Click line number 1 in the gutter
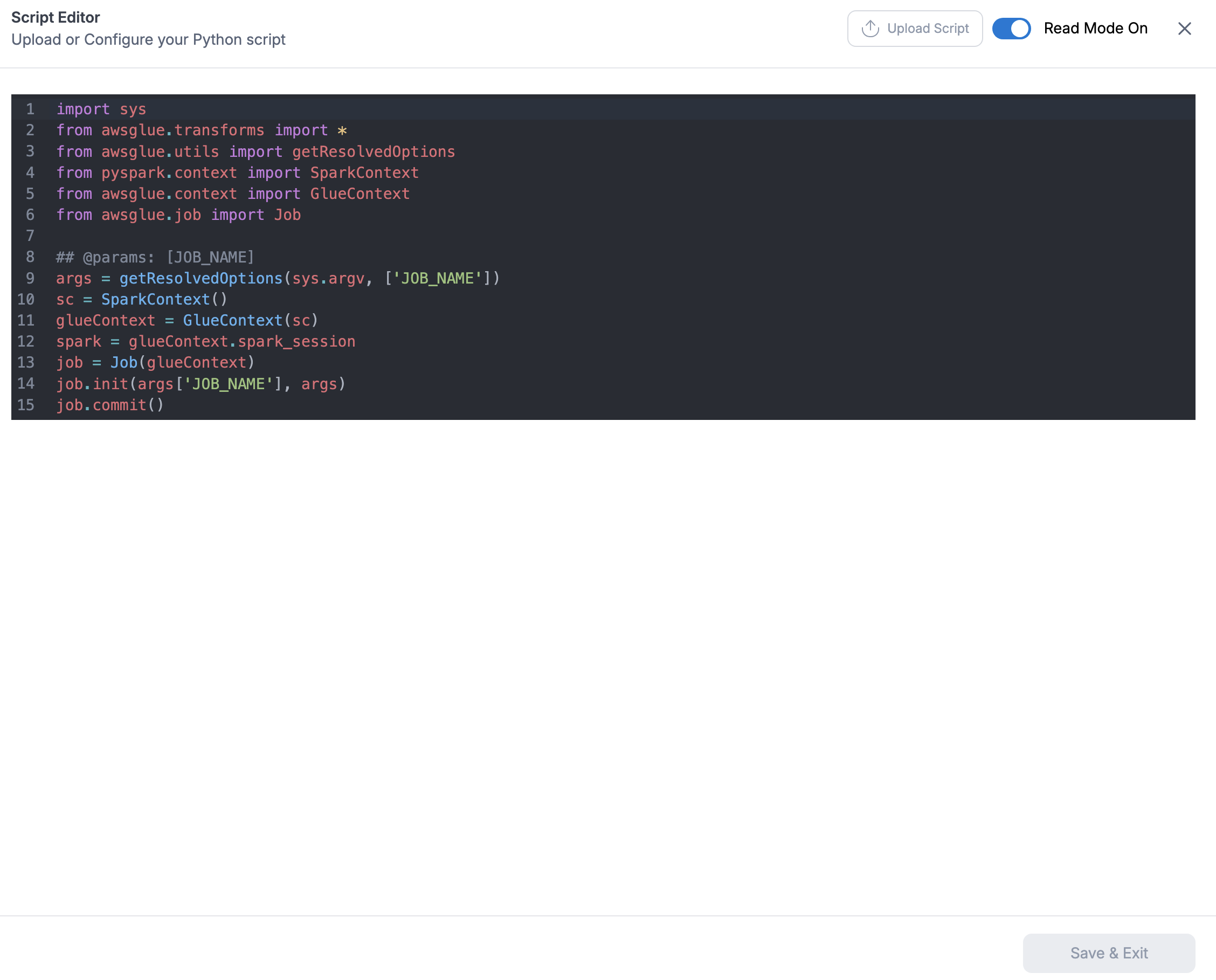 pos(30,109)
